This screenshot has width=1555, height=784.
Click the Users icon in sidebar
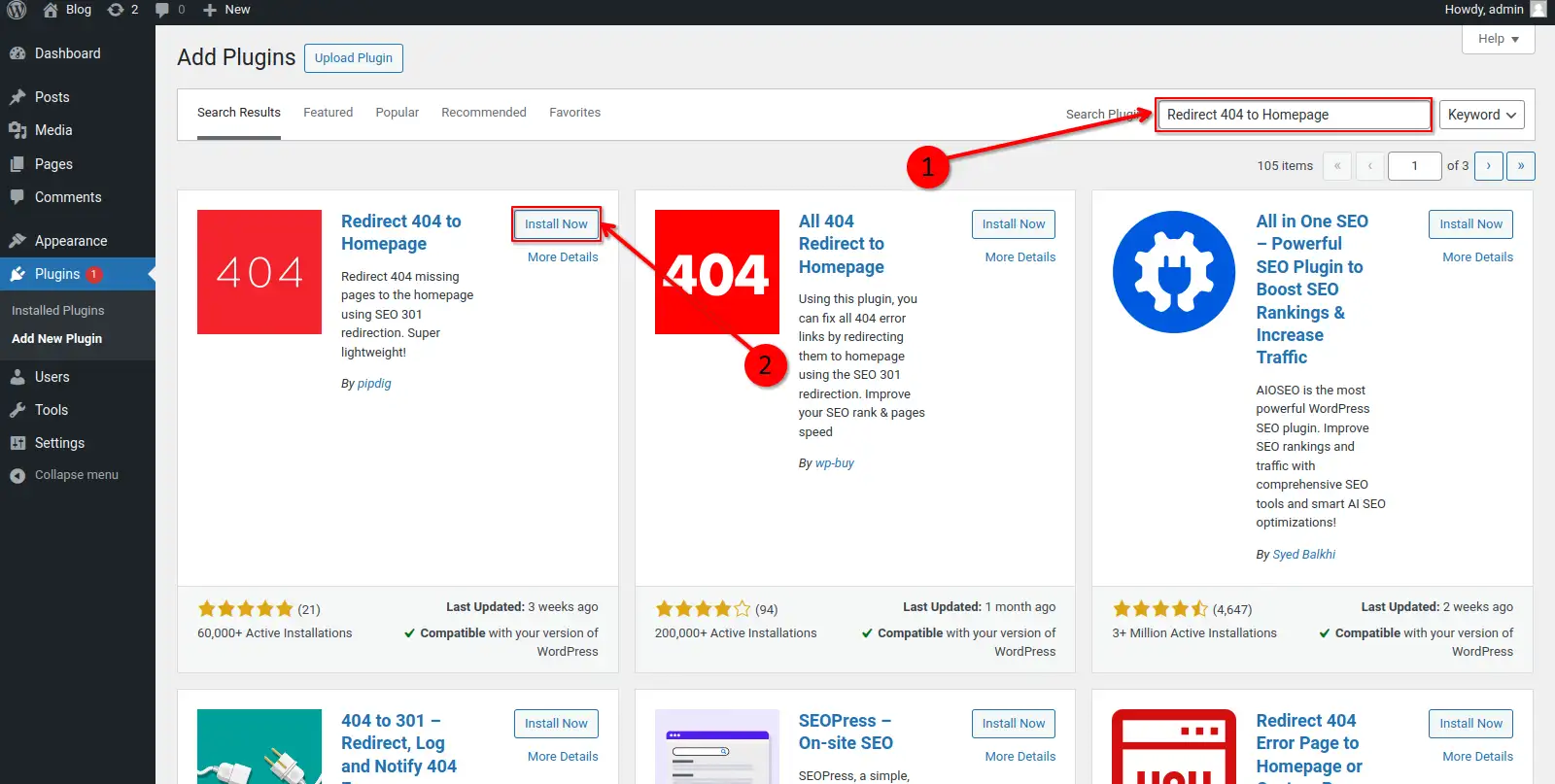click(x=17, y=377)
